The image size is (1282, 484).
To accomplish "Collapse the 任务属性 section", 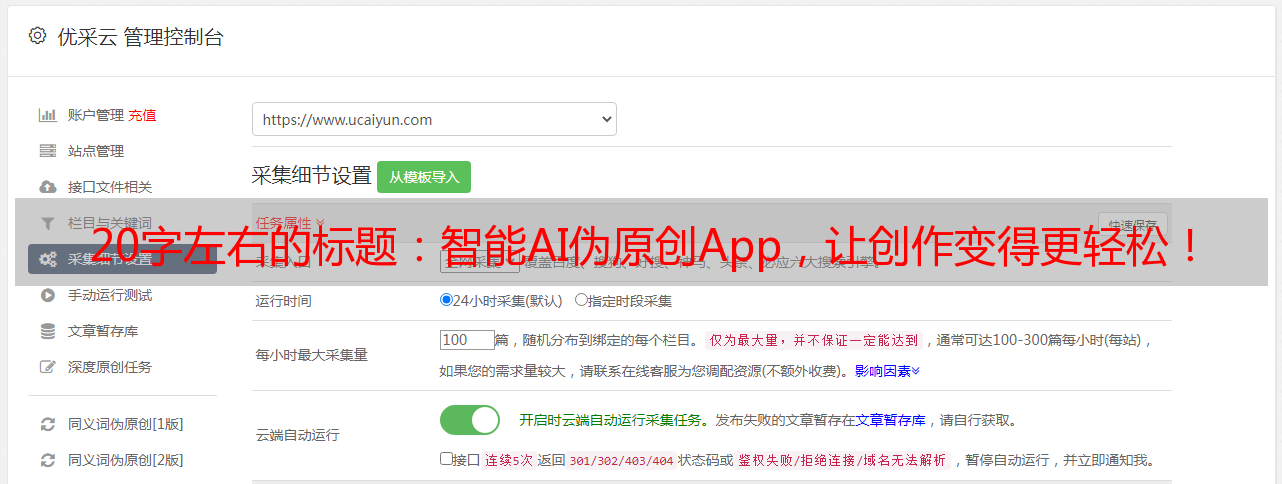I will coord(290,223).
